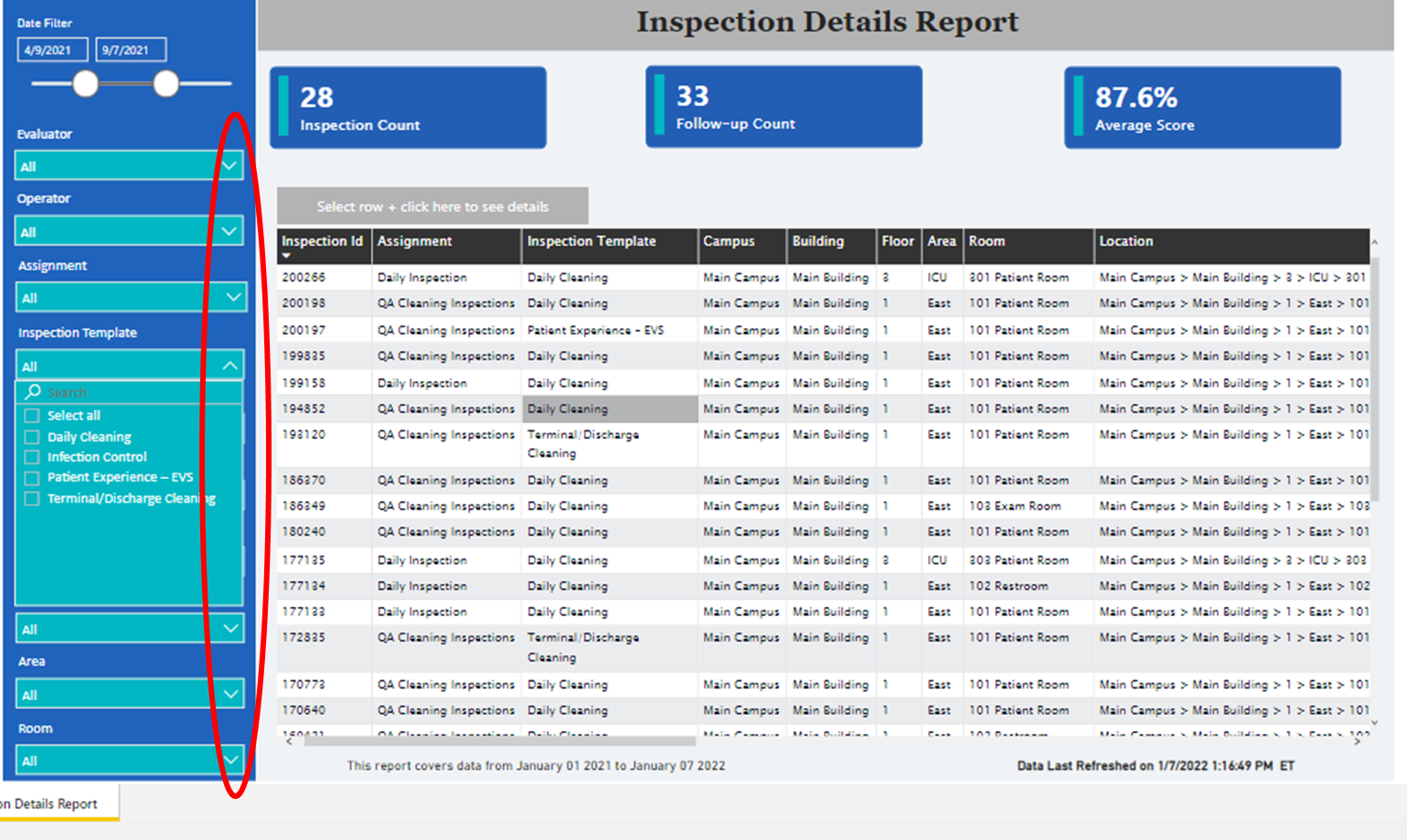The height and width of the screenshot is (840, 1407).
Task: Click the 4/9/2021 start date field
Action: (51, 49)
